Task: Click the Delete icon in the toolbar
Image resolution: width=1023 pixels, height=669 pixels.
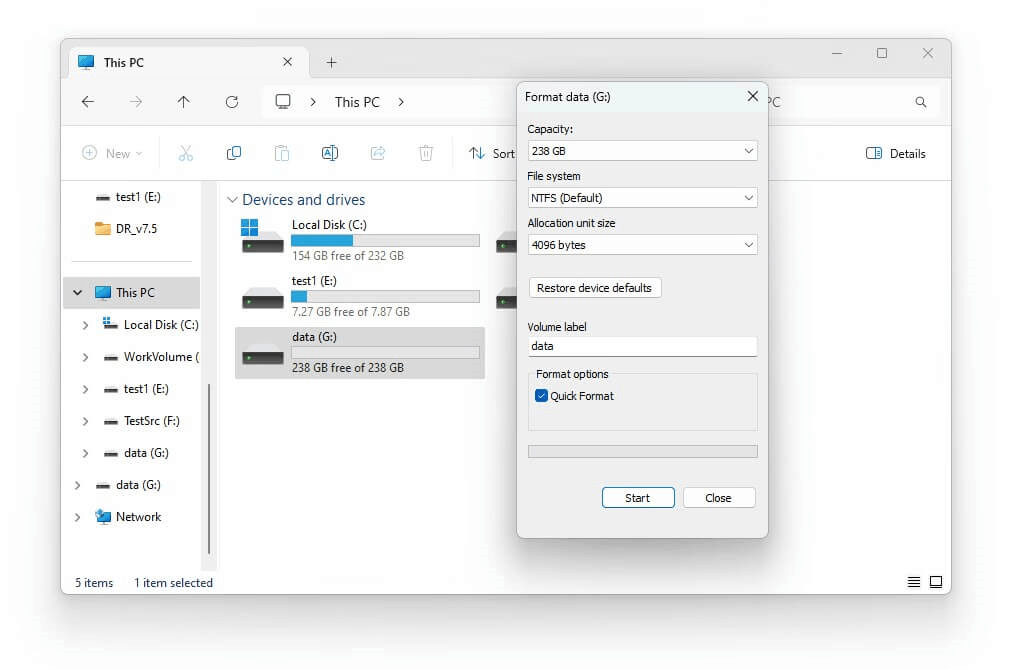Action: (425, 152)
